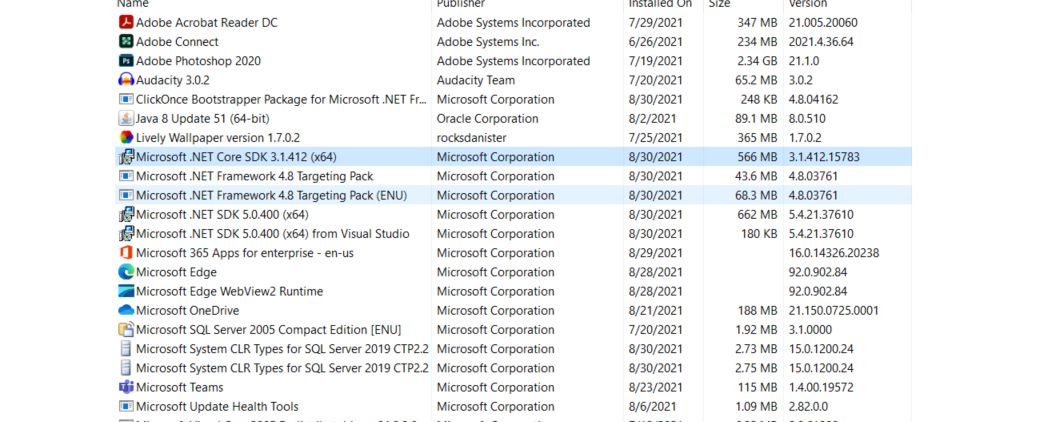Click the Microsoft Edge WebView2 Runtime icon
1057x422 pixels.
pyautogui.click(x=126, y=291)
